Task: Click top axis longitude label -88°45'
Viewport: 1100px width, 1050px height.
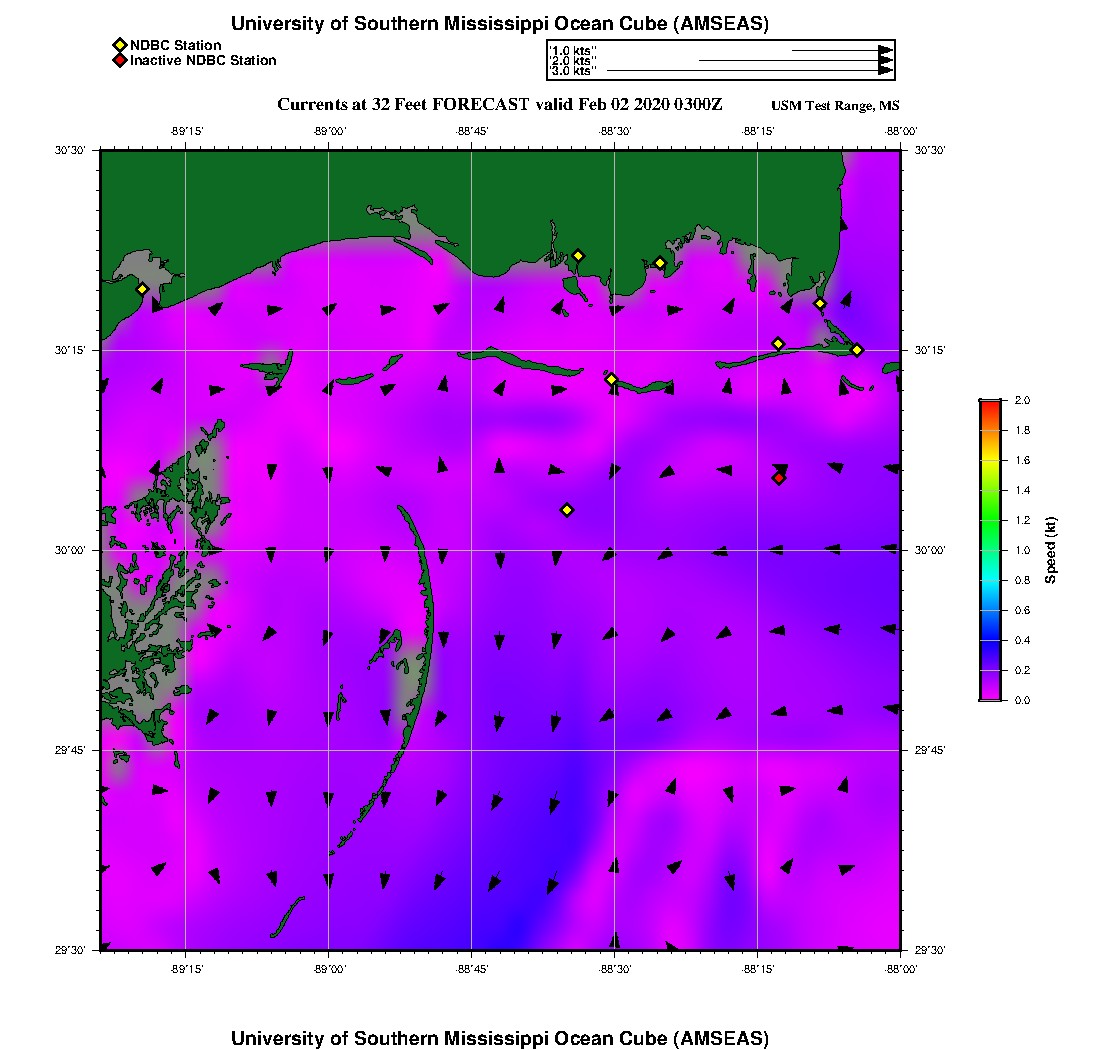Action: pos(472,132)
